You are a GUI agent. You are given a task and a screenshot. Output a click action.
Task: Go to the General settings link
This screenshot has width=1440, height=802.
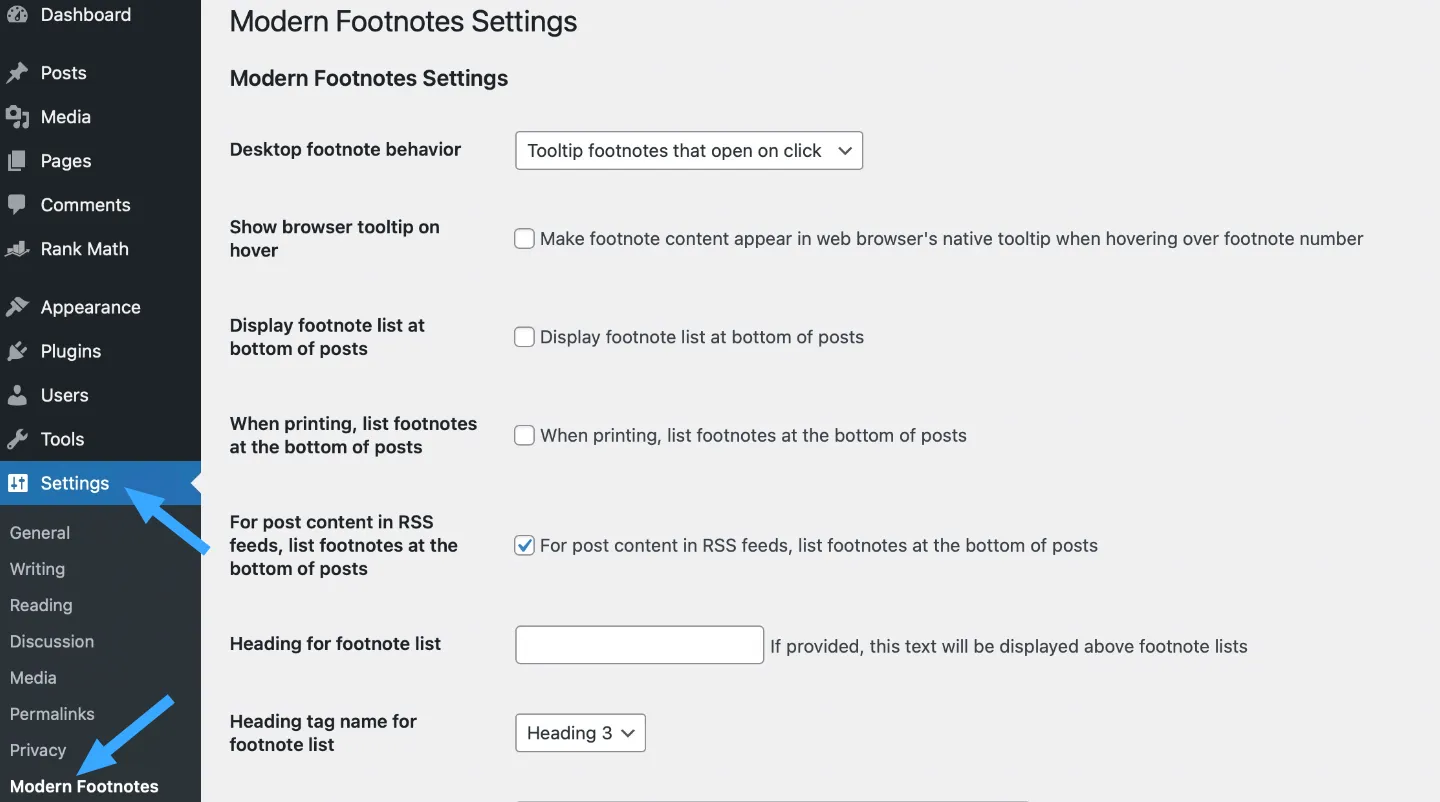point(40,533)
